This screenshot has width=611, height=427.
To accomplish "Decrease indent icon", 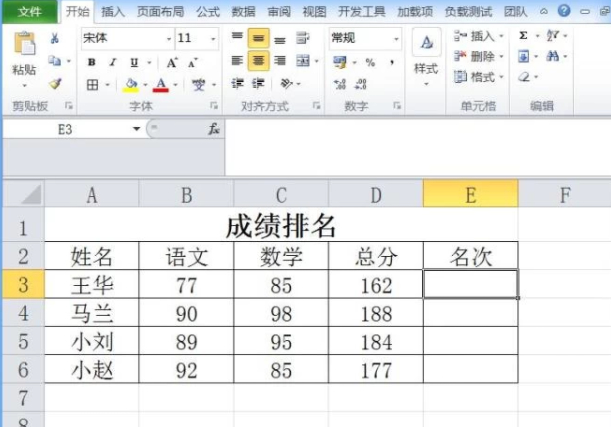I will [237, 83].
